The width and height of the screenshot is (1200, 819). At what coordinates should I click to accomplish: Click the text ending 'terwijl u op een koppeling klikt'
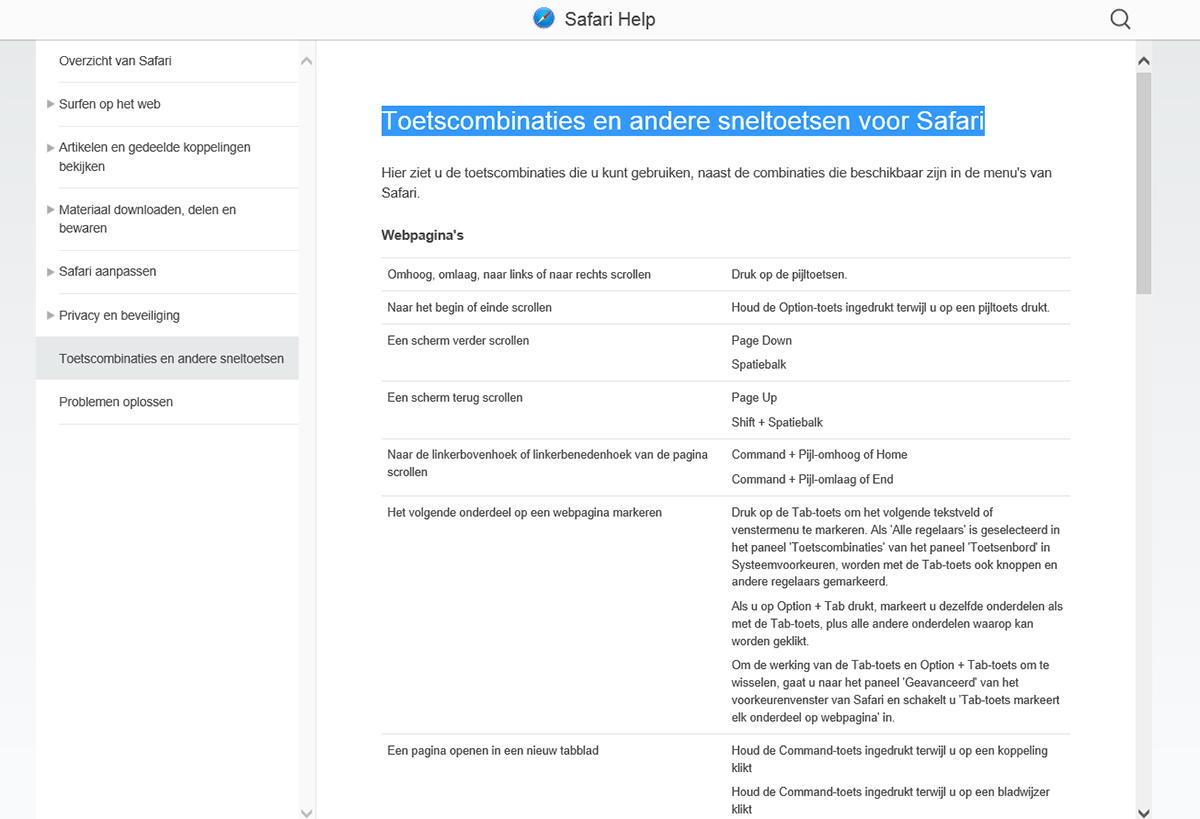click(x=890, y=759)
